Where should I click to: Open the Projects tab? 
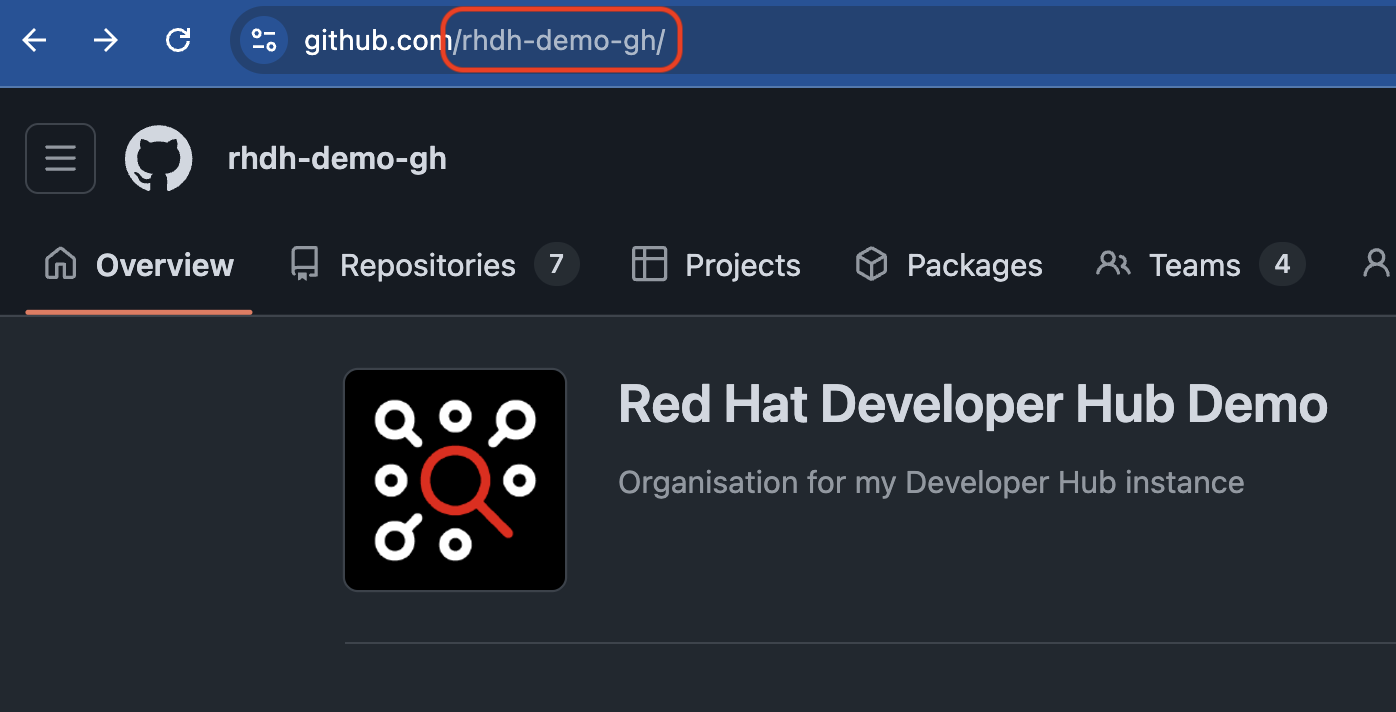(x=716, y=265)
